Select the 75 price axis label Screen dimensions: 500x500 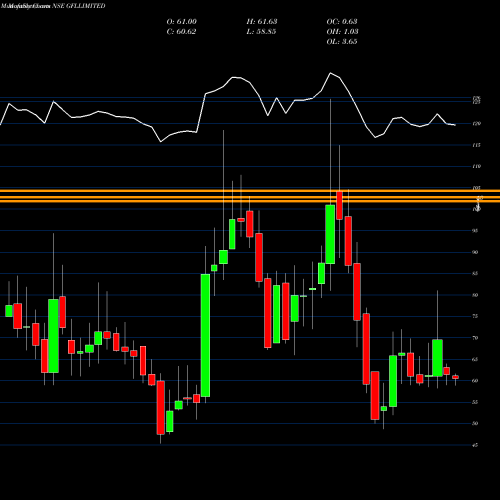click(x=475, y=316)
